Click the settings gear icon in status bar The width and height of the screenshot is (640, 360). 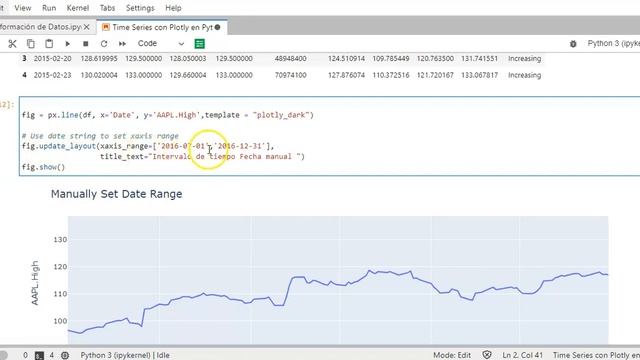click(65, 356)
